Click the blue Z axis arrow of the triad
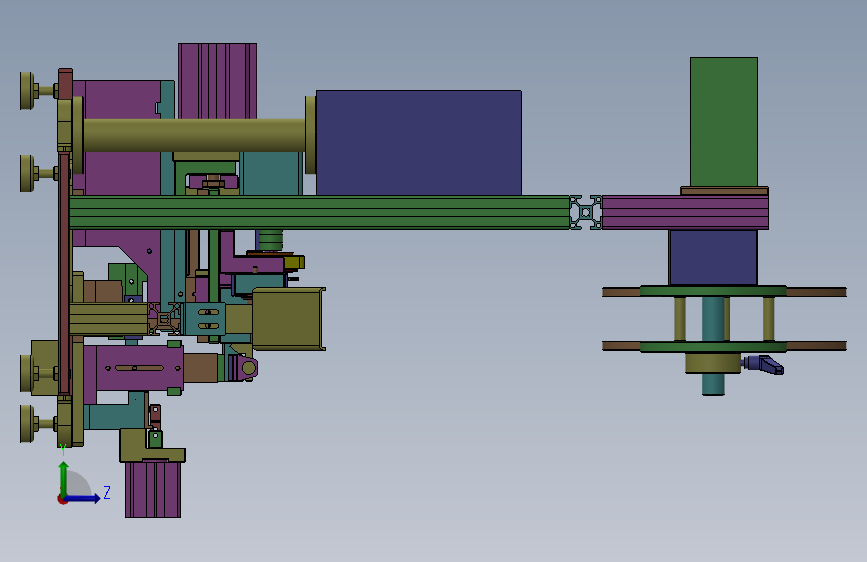This screenshot has height=562, width=867. pos(83,498)
